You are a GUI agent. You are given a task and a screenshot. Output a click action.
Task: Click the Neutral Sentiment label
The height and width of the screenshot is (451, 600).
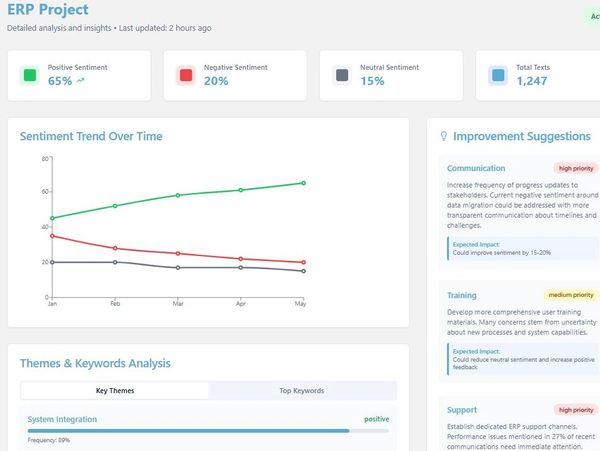390,67
